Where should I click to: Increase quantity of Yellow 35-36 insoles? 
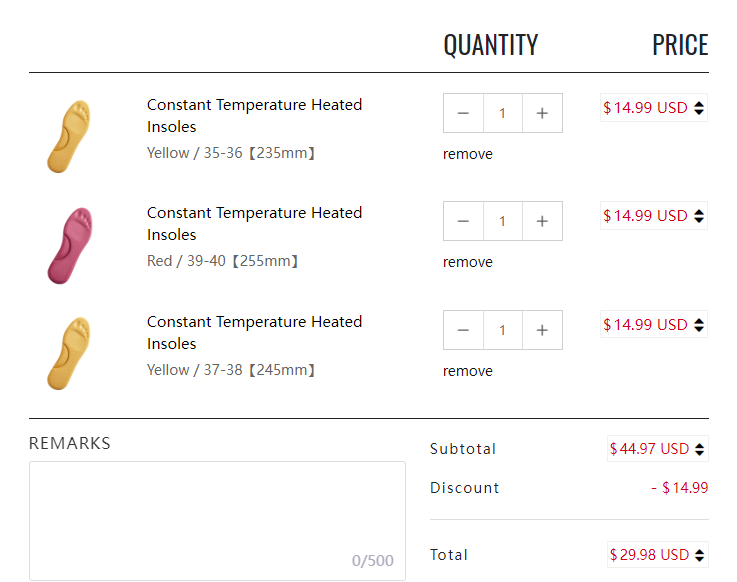click(x=542, y=113)
